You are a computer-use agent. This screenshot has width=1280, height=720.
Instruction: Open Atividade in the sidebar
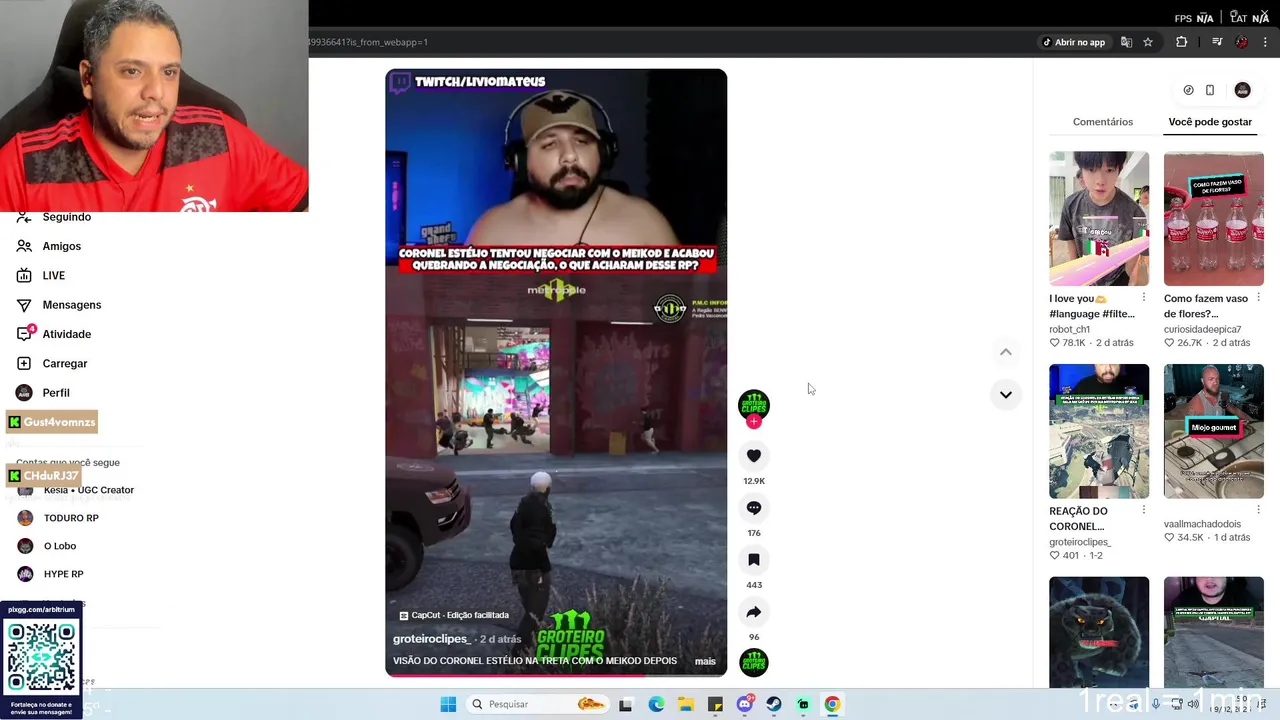(67, 334)
